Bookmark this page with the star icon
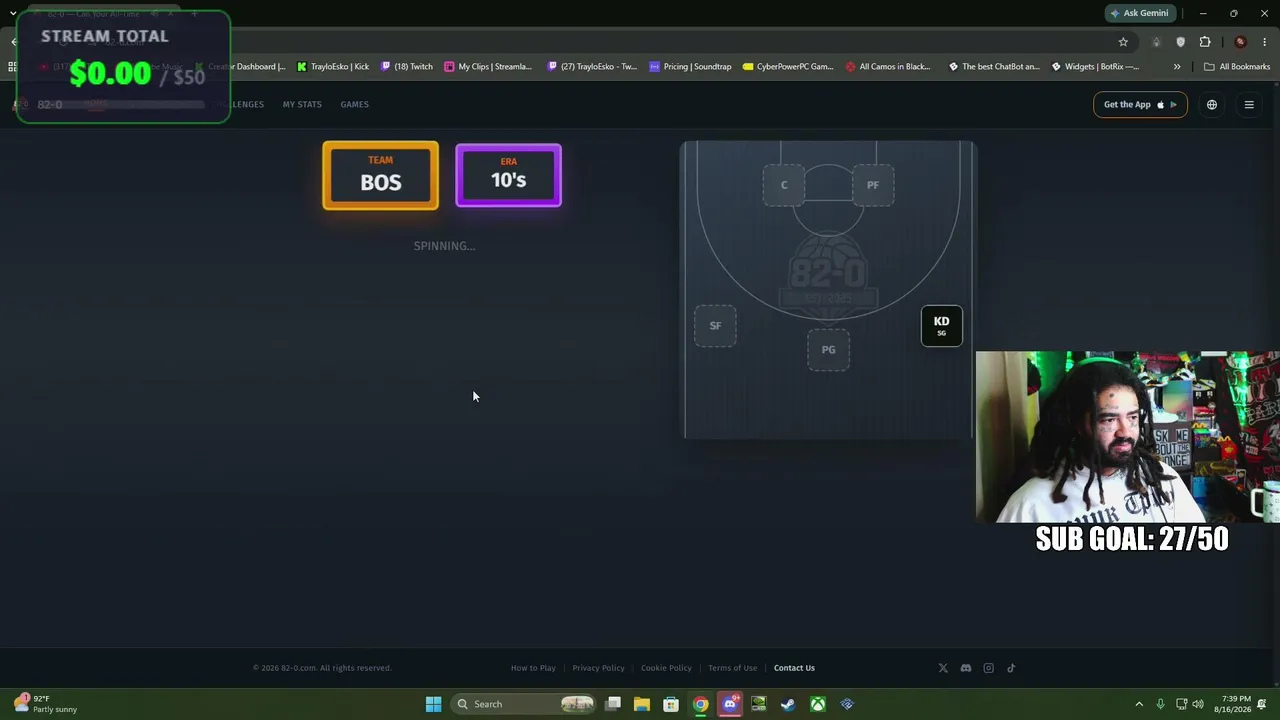 tap(1123, 42)
